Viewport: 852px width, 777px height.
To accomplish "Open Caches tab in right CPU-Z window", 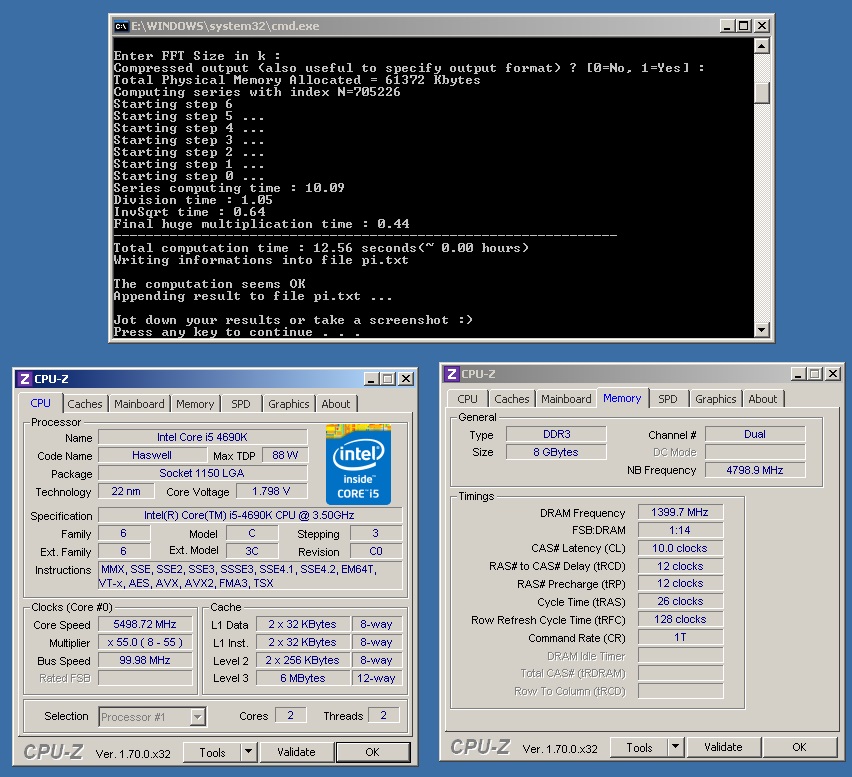I will [511, 399].
